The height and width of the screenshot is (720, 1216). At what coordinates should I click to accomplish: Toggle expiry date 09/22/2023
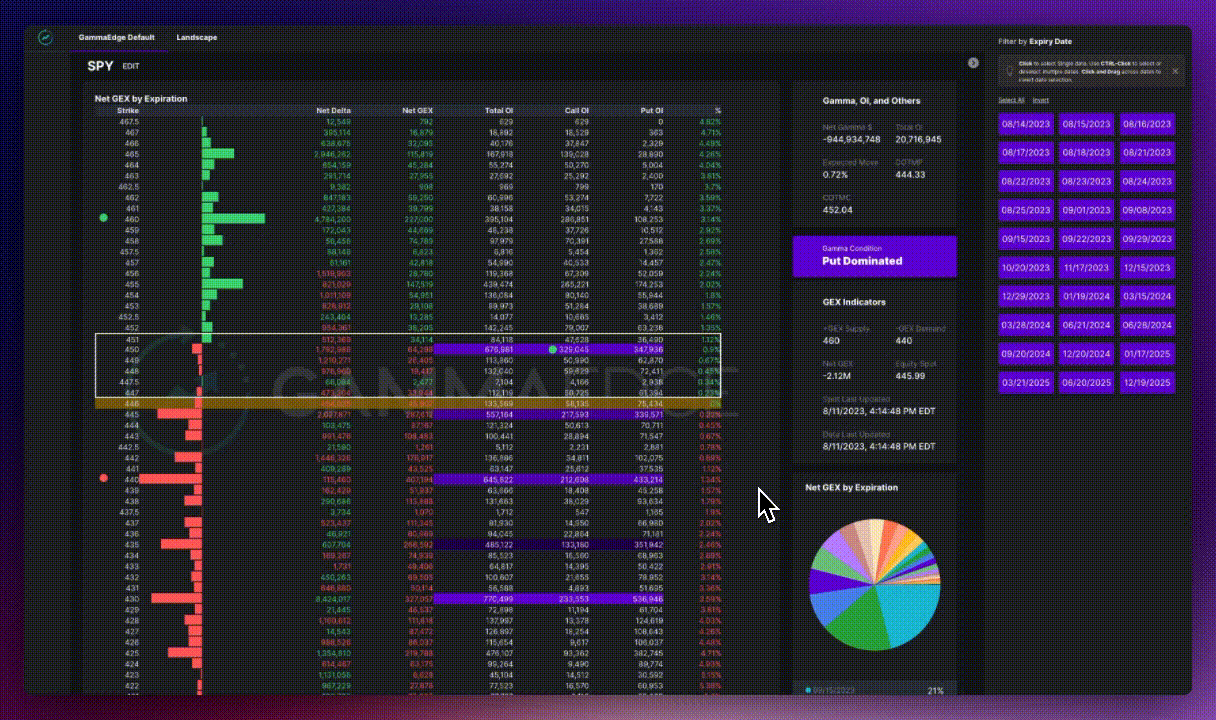(x=1086, y=240)
